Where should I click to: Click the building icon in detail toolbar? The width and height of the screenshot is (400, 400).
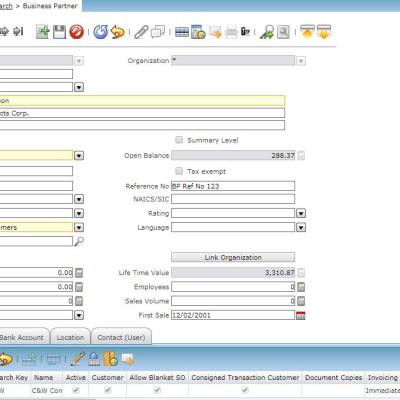click(94, 359)
